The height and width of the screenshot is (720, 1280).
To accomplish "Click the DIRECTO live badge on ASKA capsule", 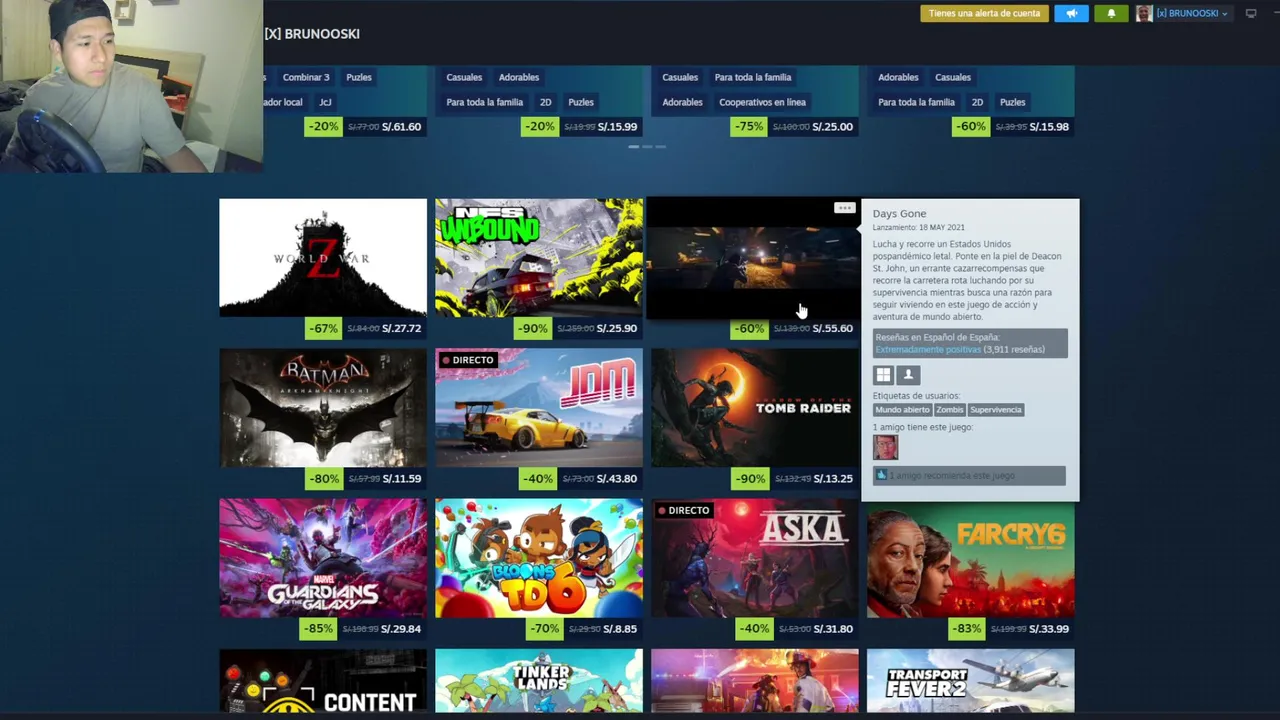I will point(682,510).
